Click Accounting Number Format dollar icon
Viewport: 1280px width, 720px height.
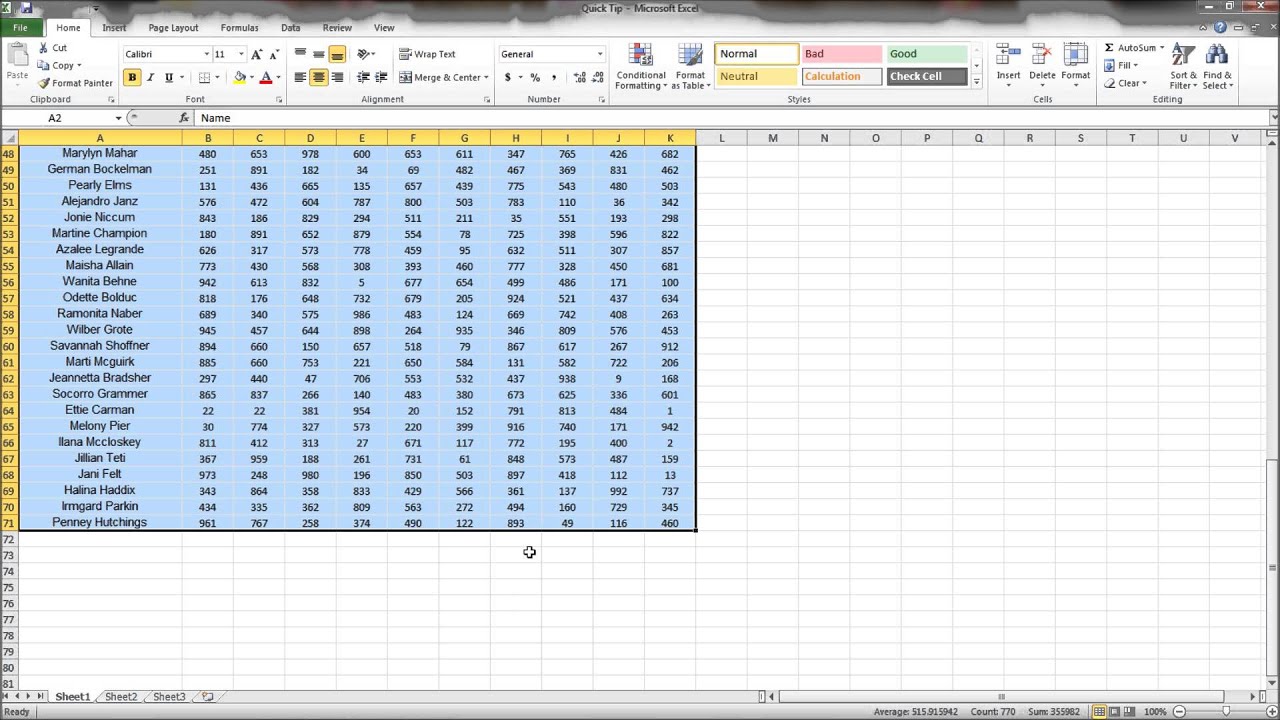click(x=508, y=77)
